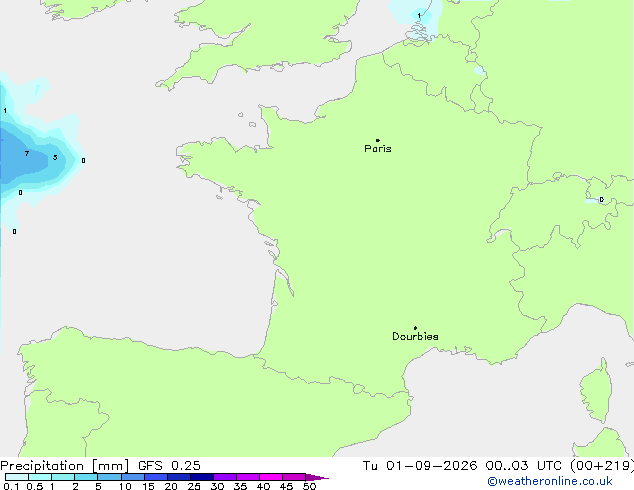Pick the 2–5 mm legend swatch
The image size is (634, 490).
[x=86, y=477]
